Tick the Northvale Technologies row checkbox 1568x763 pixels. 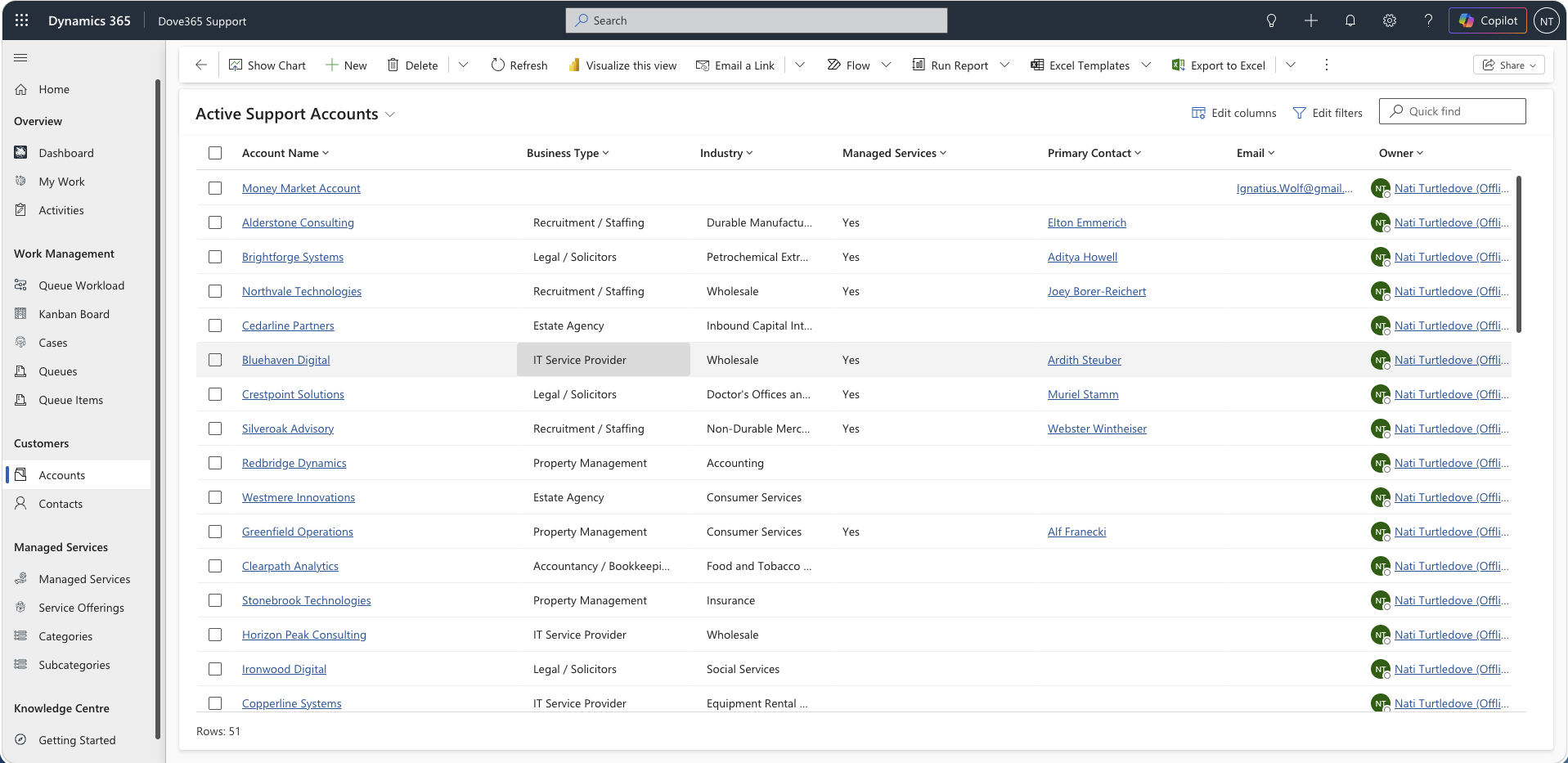click(x=215, y=291)
